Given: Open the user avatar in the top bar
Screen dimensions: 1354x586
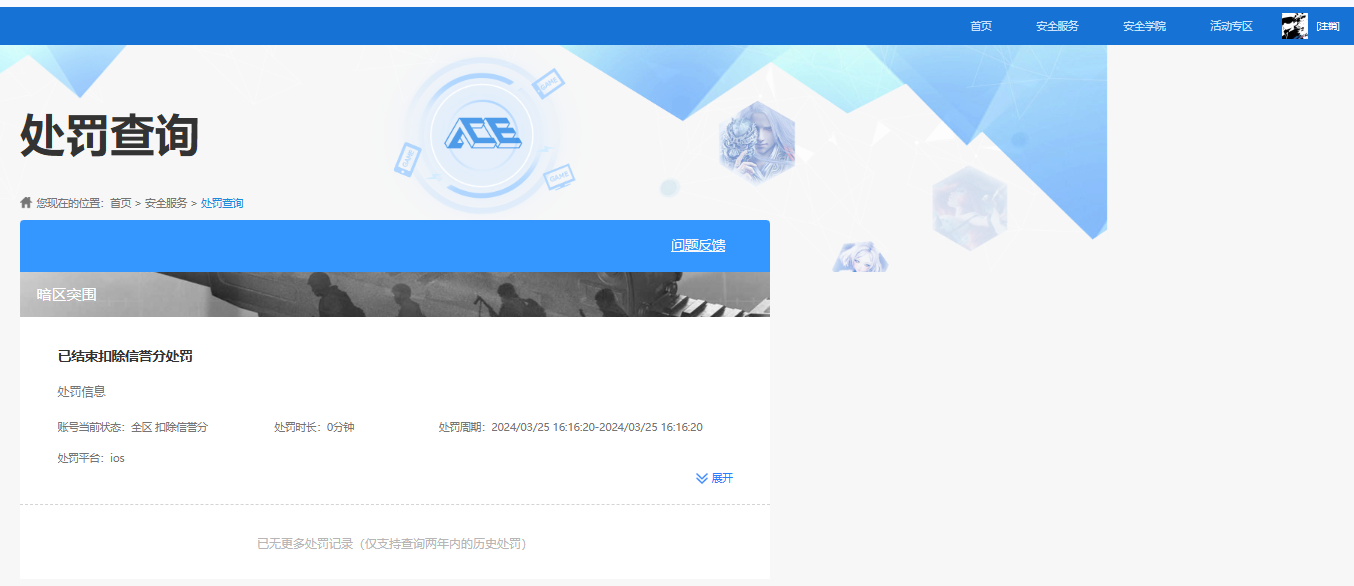Looking at the screenshot, I should click(x=1294, y=26).
